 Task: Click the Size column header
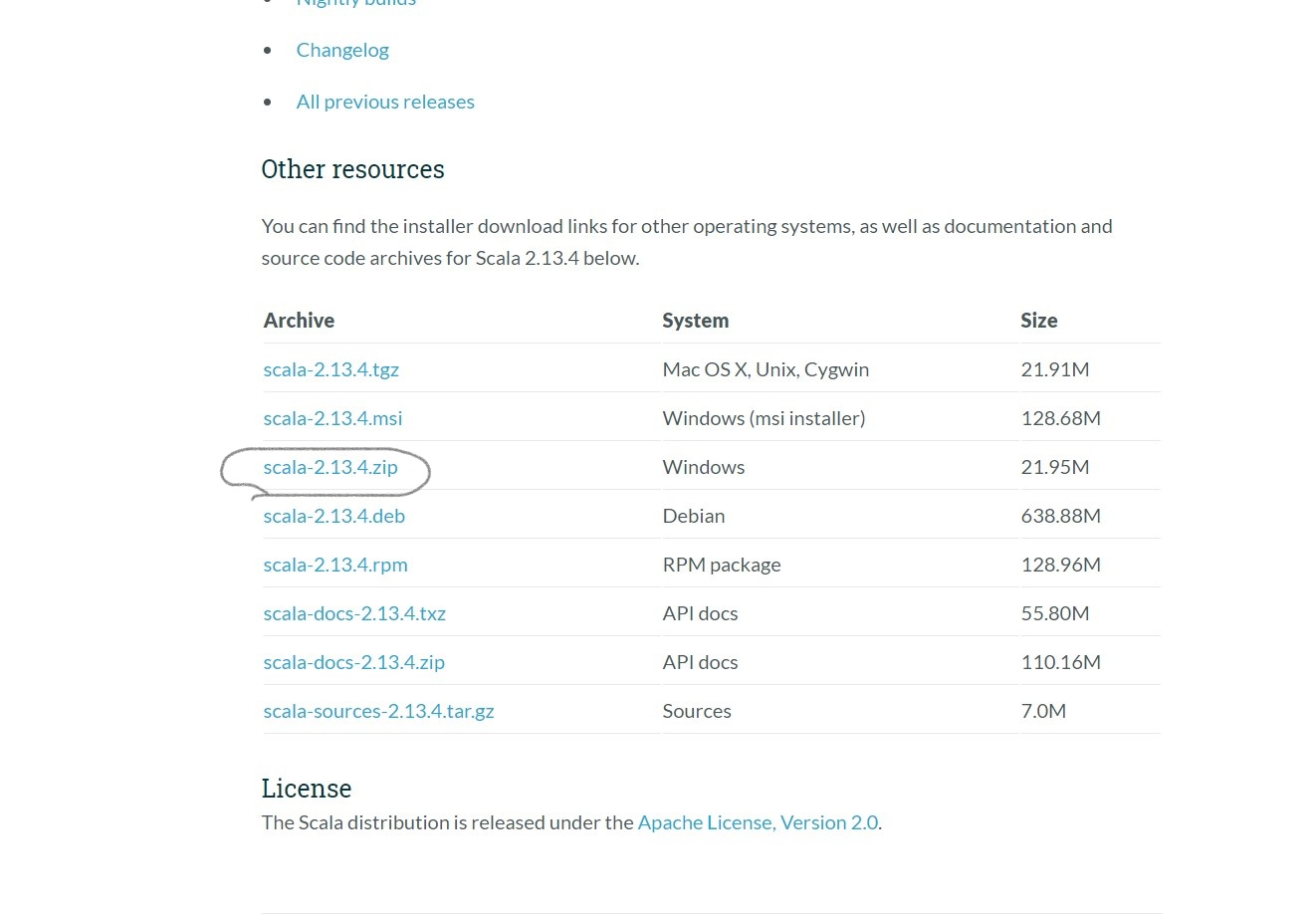click(x=1038, y=321)
